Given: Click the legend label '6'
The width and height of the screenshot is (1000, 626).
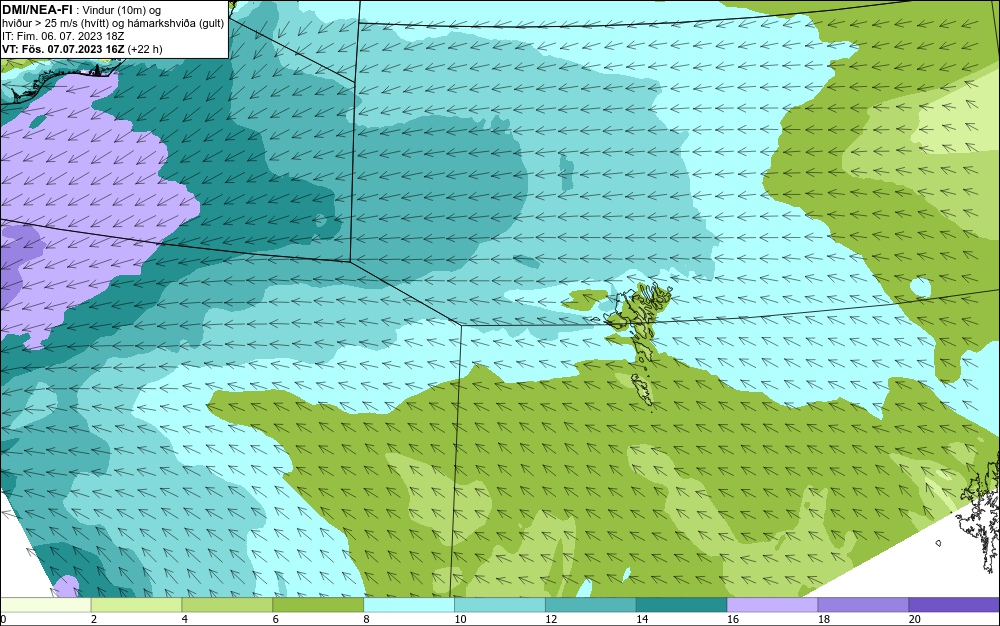Looking at the screenshot, I should pos(276,619).
